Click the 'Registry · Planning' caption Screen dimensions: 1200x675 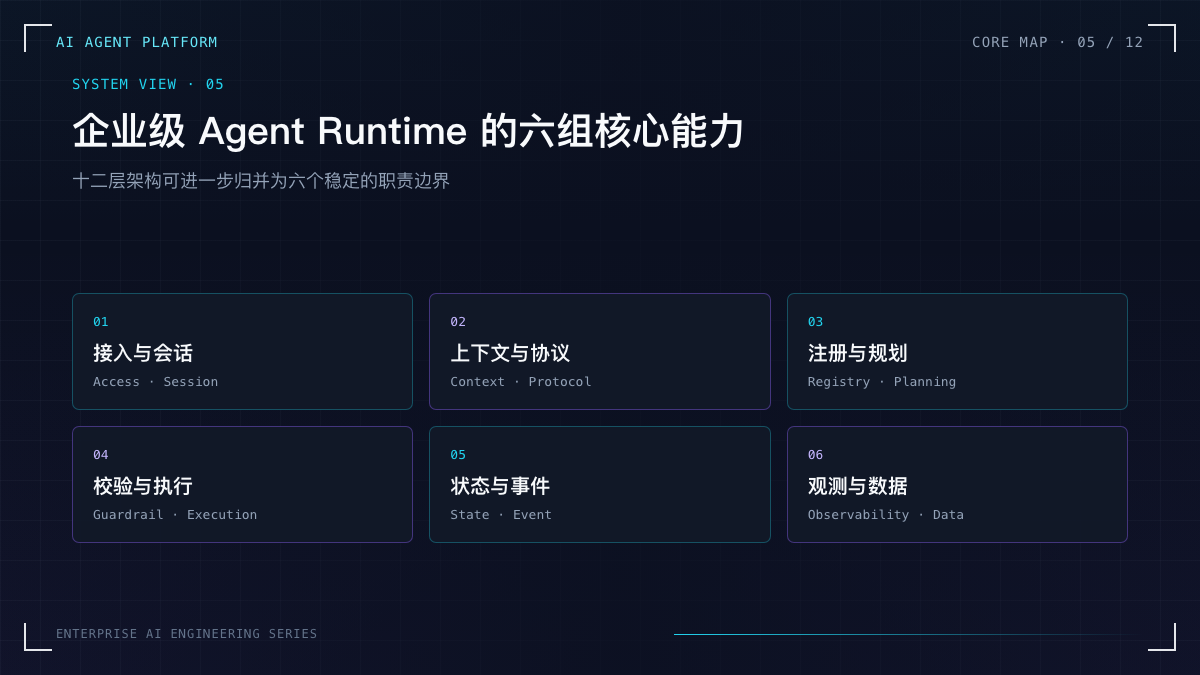pos(882,382)
